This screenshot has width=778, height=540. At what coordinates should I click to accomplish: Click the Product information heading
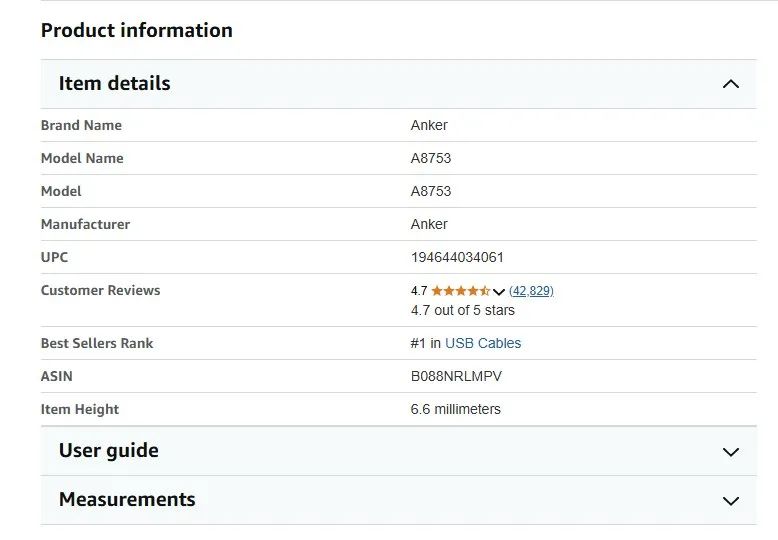(x=136, y=30)
